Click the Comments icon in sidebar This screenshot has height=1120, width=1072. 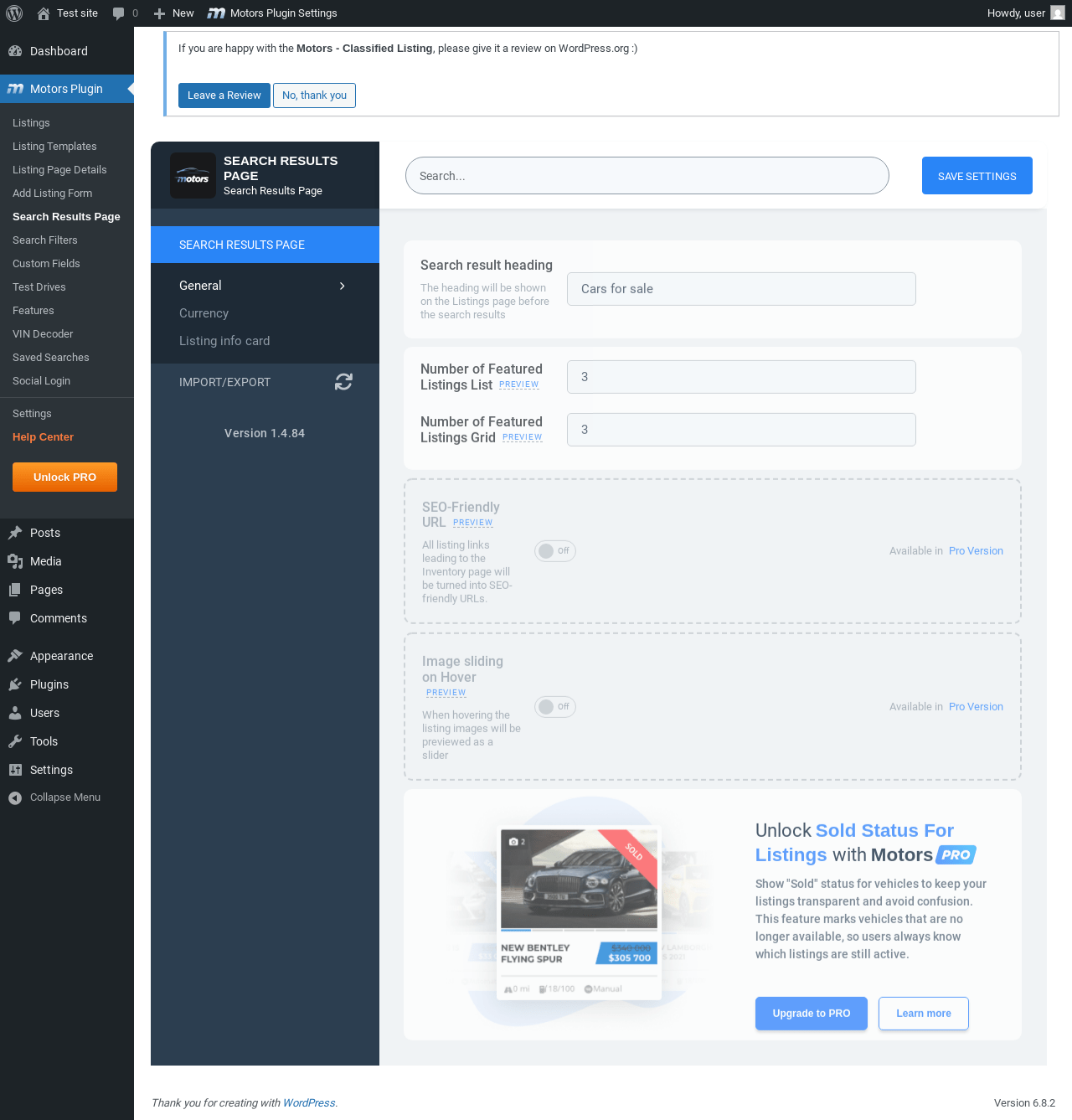(15, 618)
